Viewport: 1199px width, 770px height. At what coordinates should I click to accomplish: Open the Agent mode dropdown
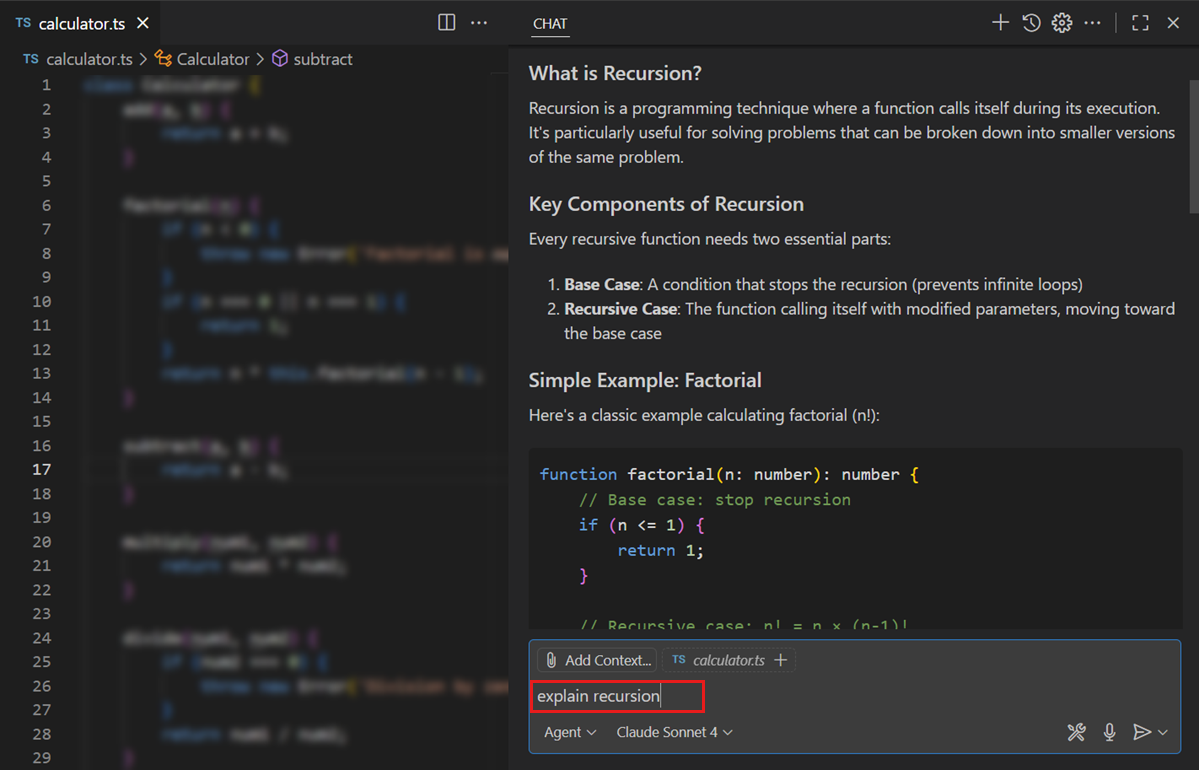pyautogui.click(x=567, y=732)
